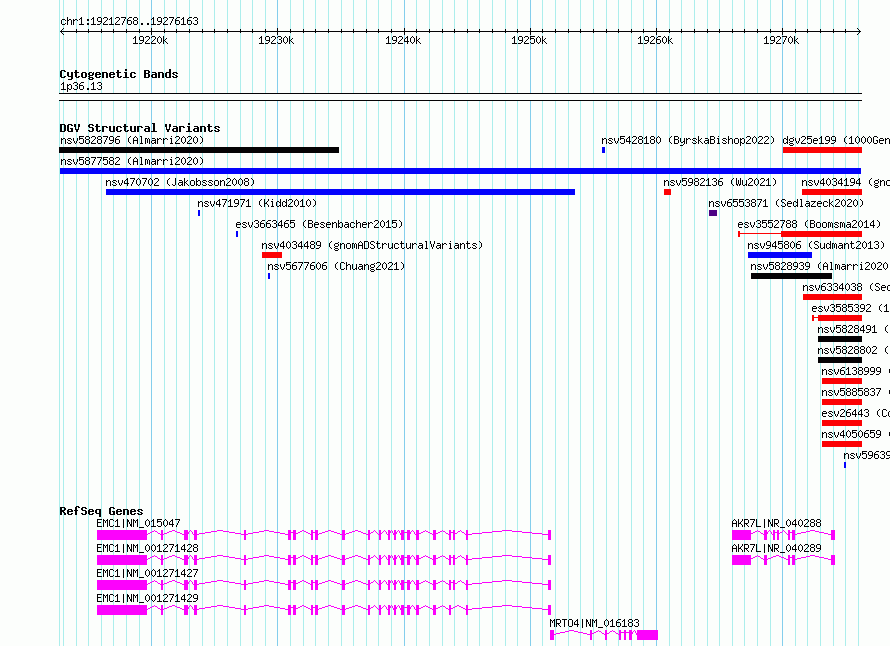Open the nsv6138999 variant label
Viewport: 890px width, 646px height.
[x=855, y=371]
